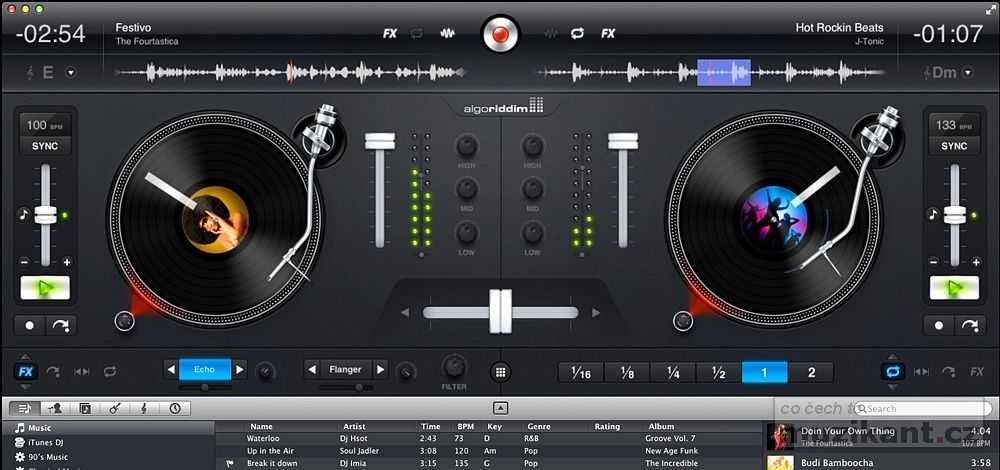This screenshot has height=470, width=1000.
Task: Click the right deck key lock note icon
Action: click(932, 215)
